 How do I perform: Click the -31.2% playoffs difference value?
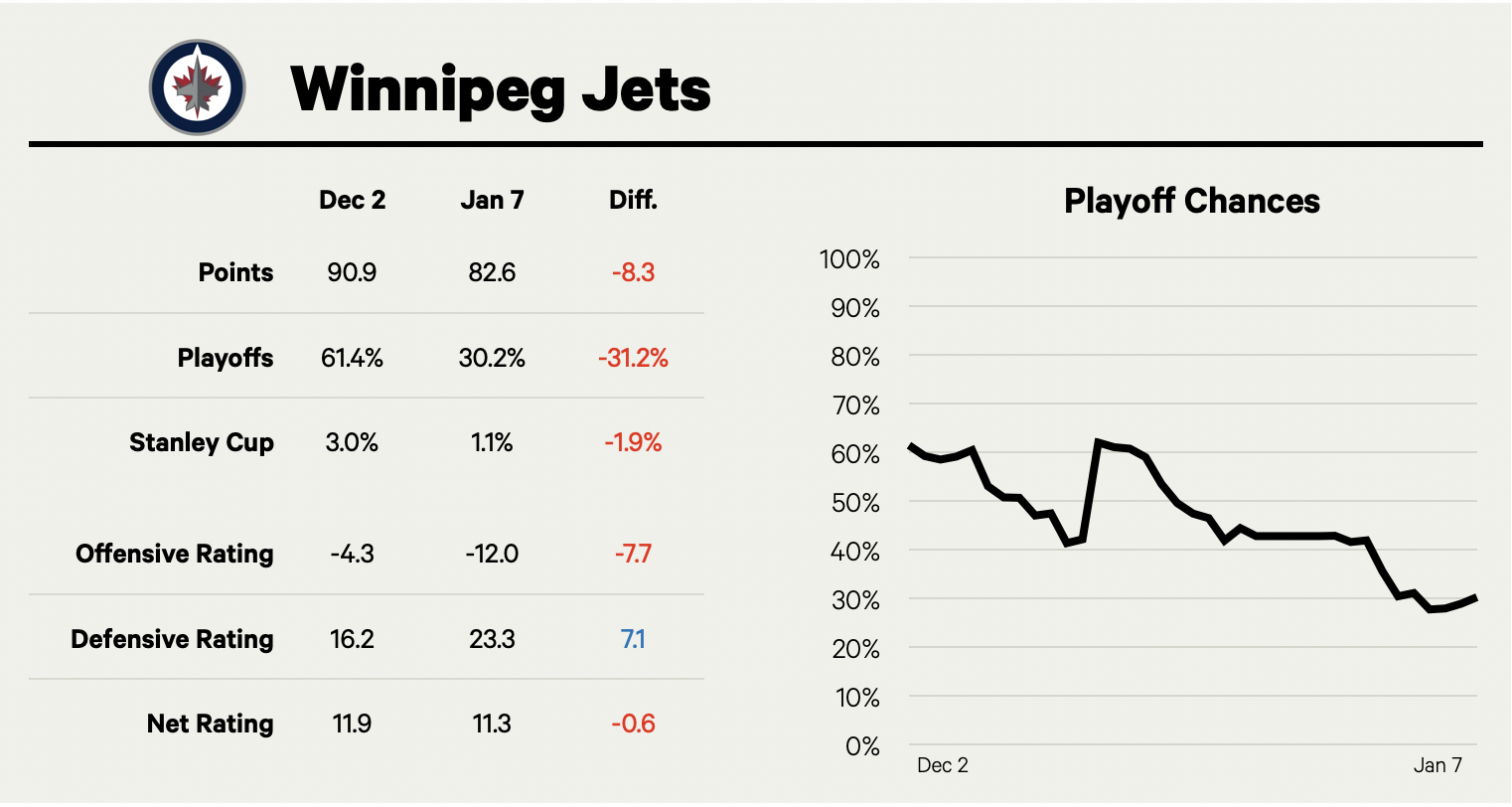coord(633,358)
